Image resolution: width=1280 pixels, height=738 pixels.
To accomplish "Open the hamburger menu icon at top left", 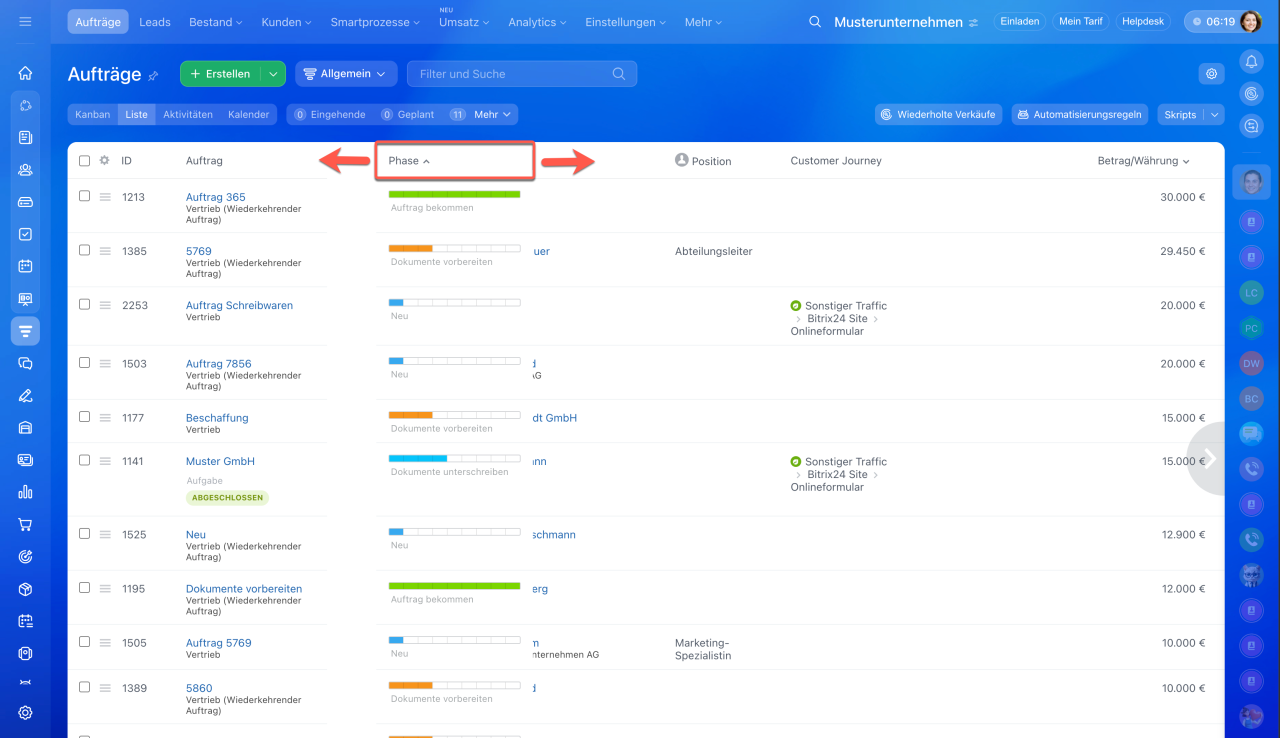I will (x=25, y=21).
